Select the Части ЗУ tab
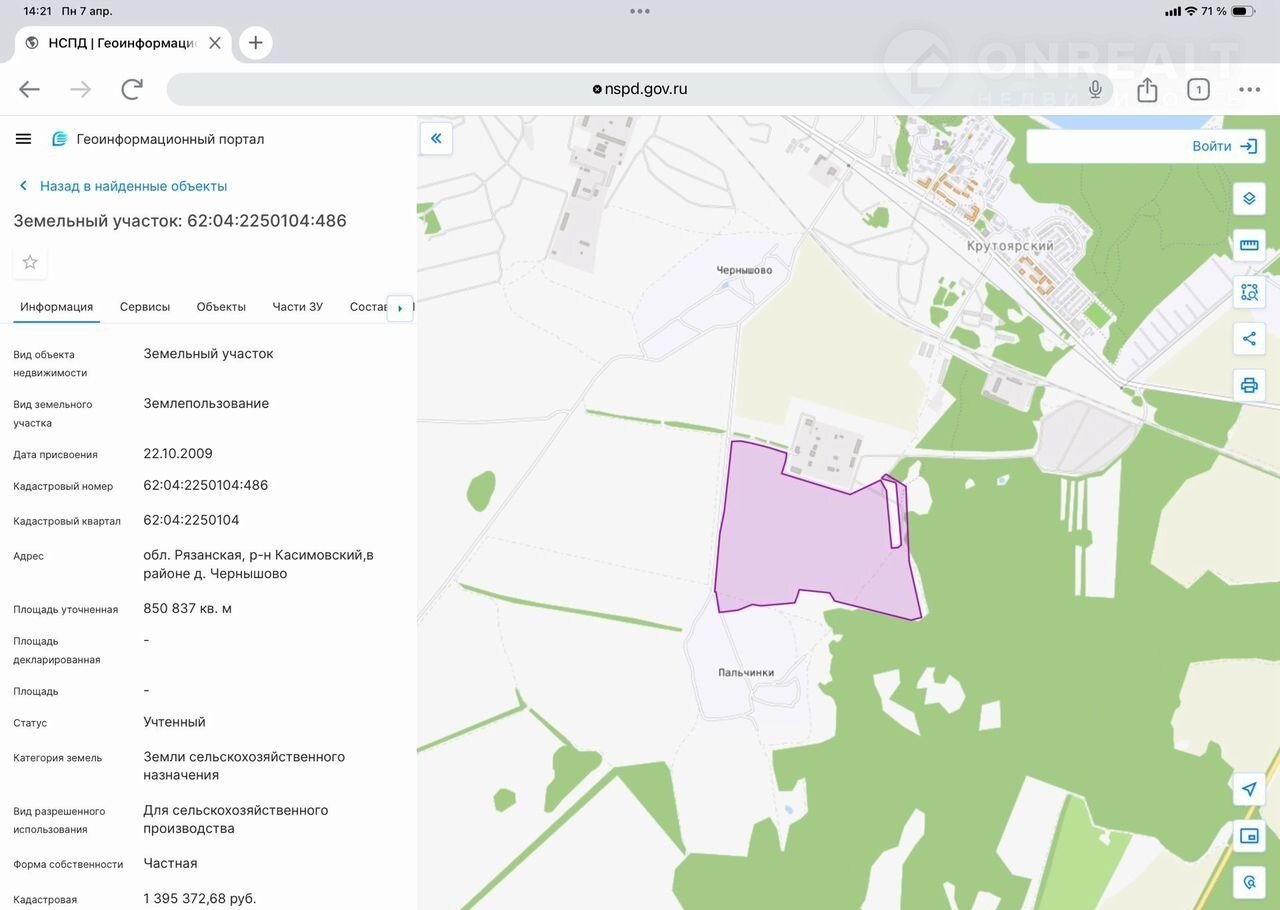Screen dimensions: 1280x910 point(297,307)
